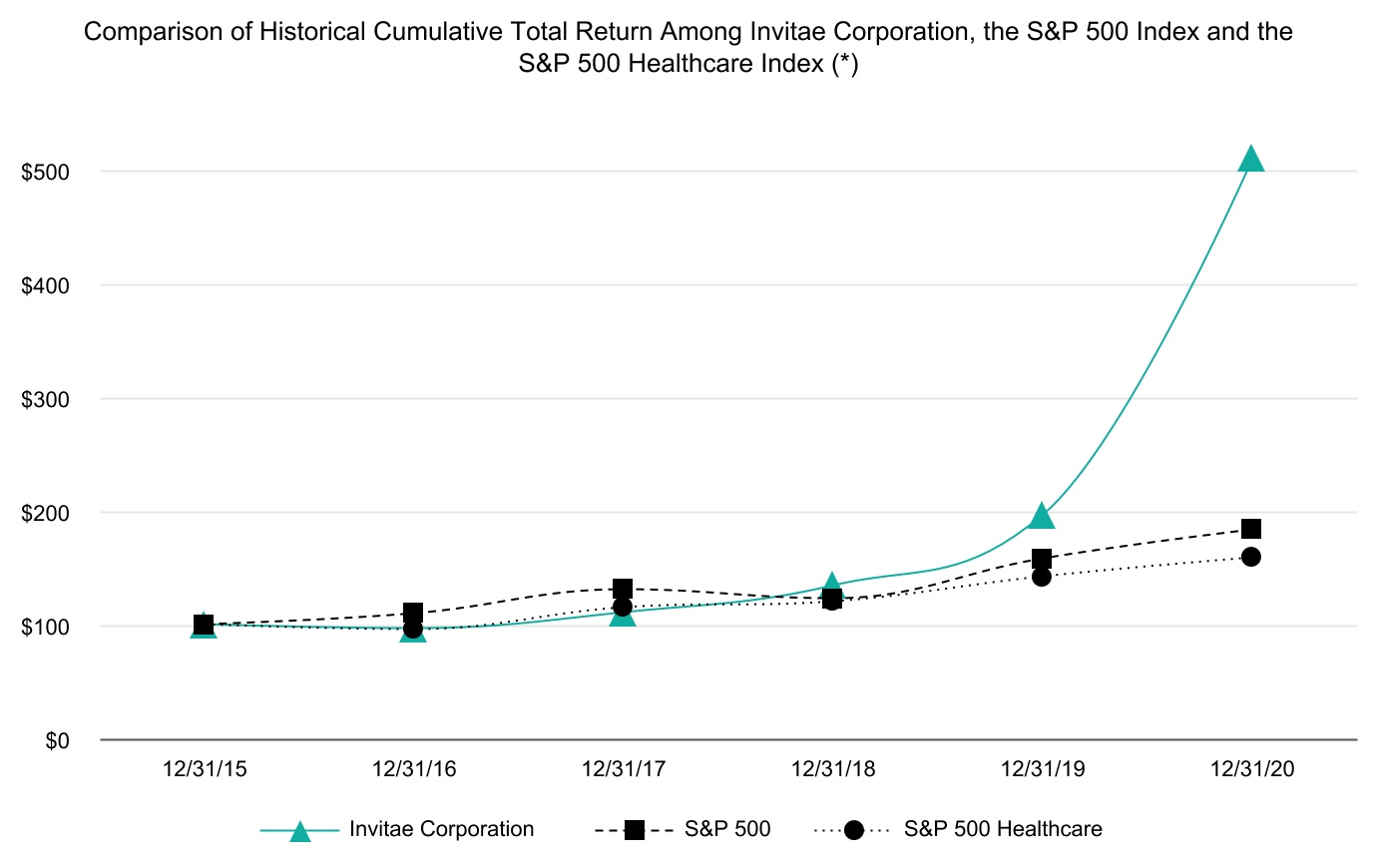This screenshot has height=868, width=1377.
Task: Toggle the Invitae Corporation legend label
Action: click(441, 829)
